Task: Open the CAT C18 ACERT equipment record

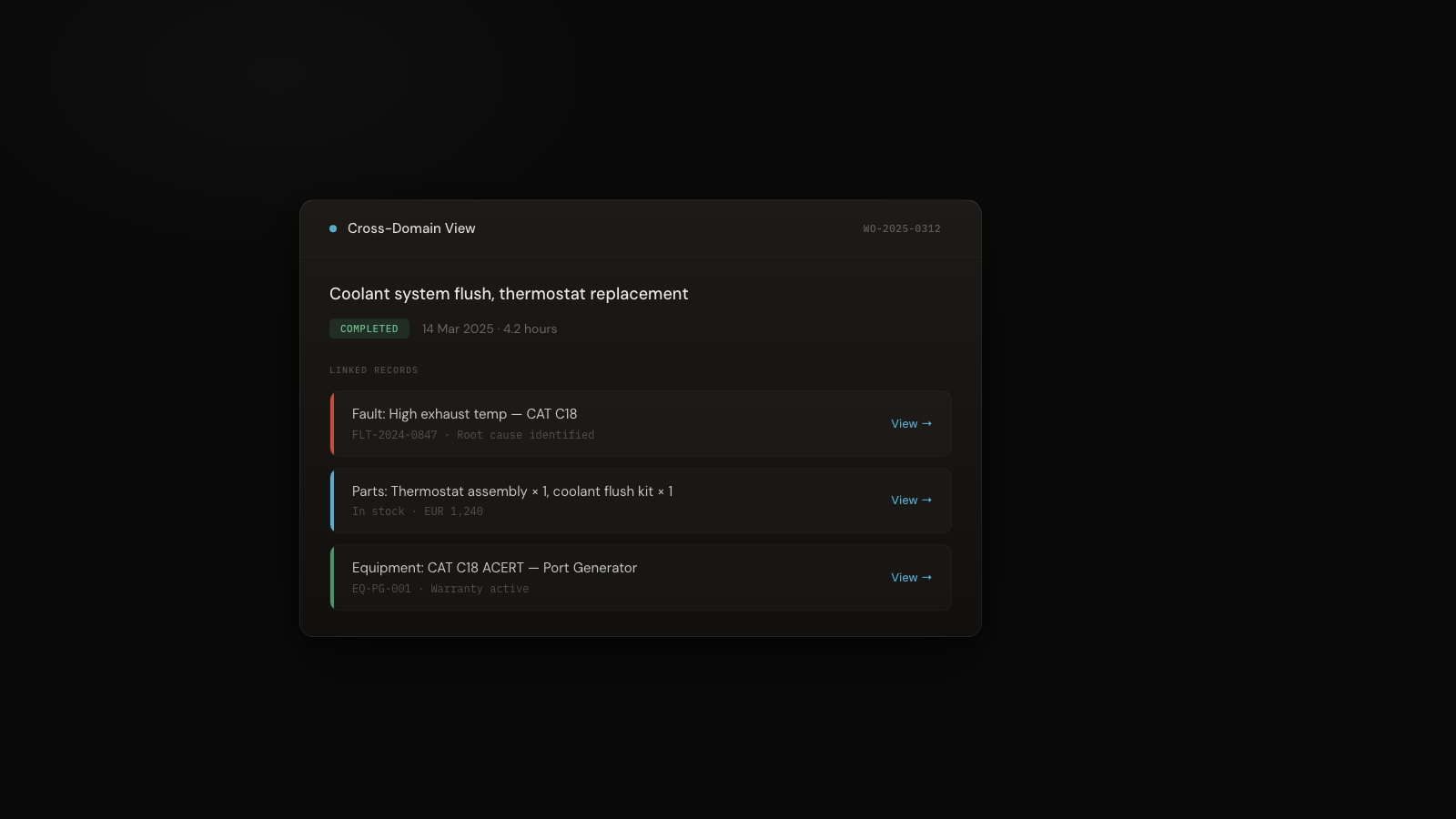Action: (494, 568)
